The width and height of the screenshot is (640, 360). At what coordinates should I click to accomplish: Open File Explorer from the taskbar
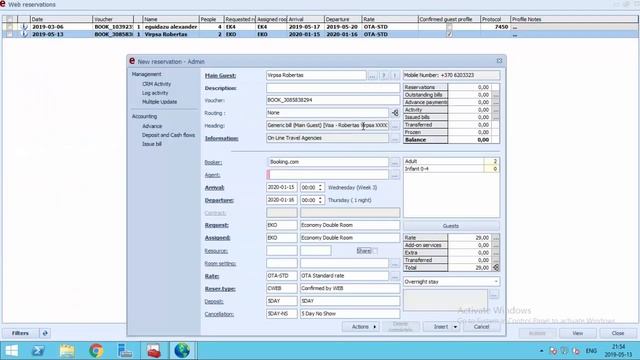pyautogui.click(x=67, y=351)
